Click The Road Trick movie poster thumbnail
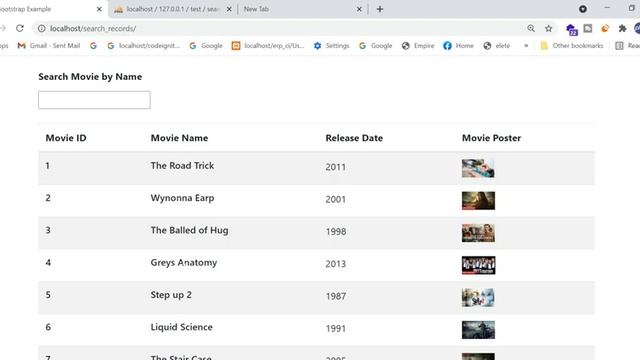The height and width of the screenshot is (360, 640). pyautogui.click(x=478, y=168)
